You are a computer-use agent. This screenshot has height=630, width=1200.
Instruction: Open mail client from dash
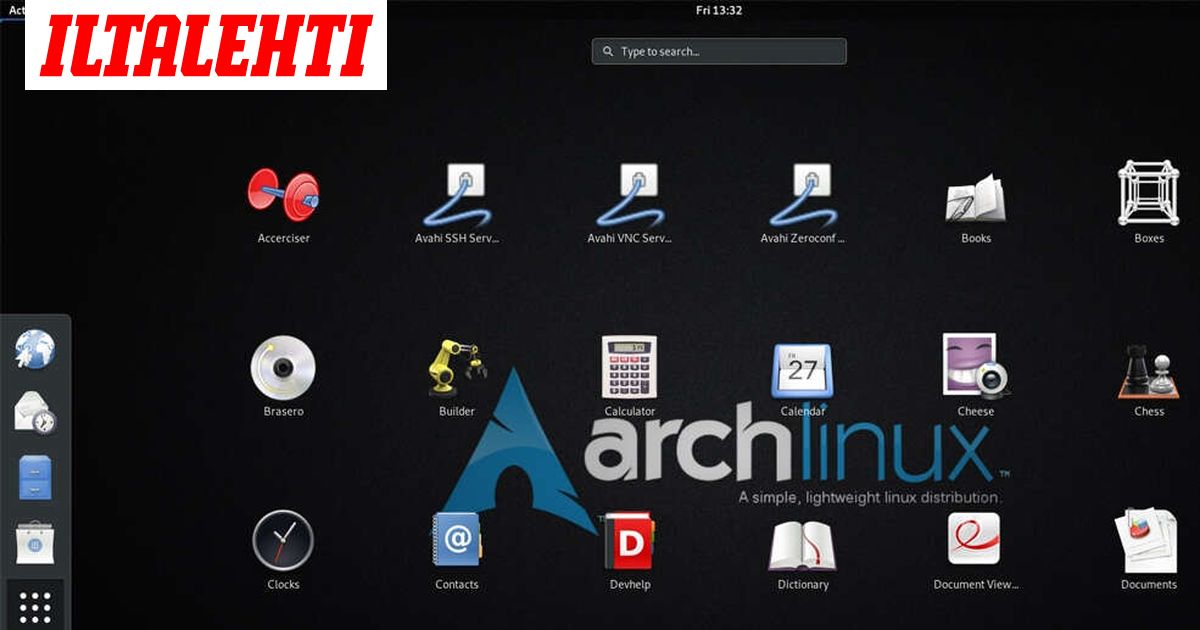[35, 412]
